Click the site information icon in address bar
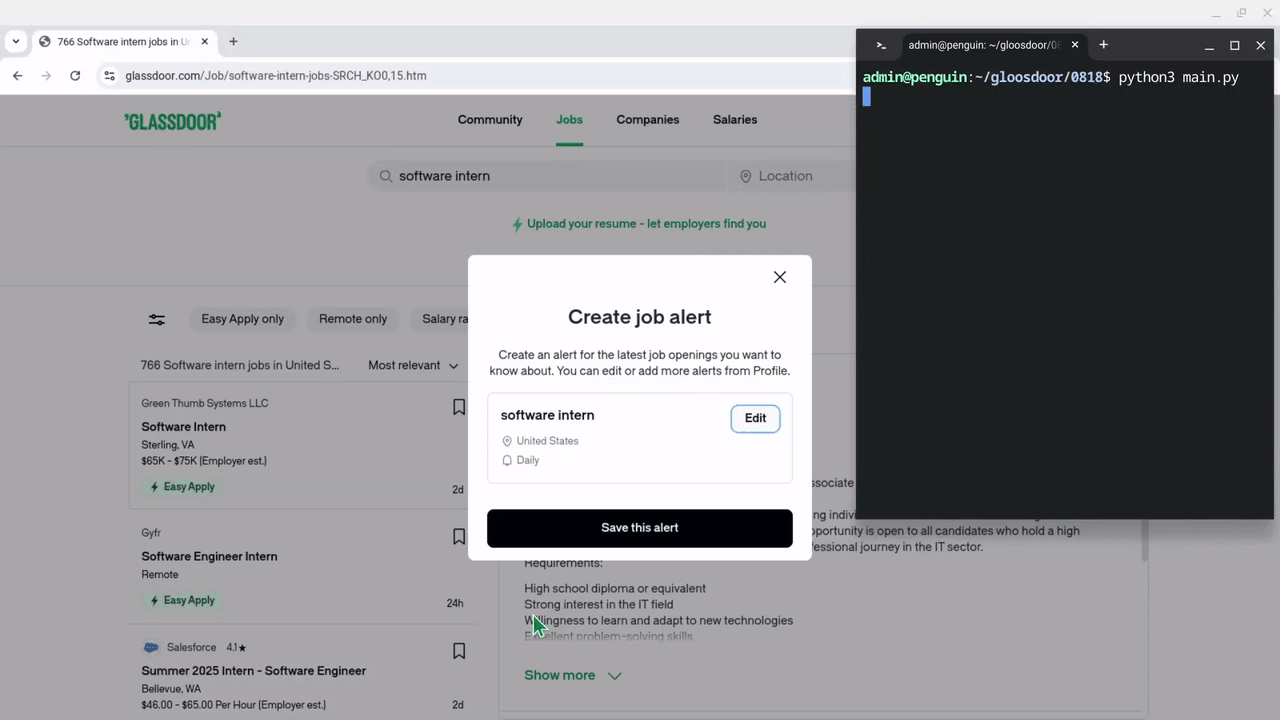This screenshot has height=720, width=1280. 109,76
